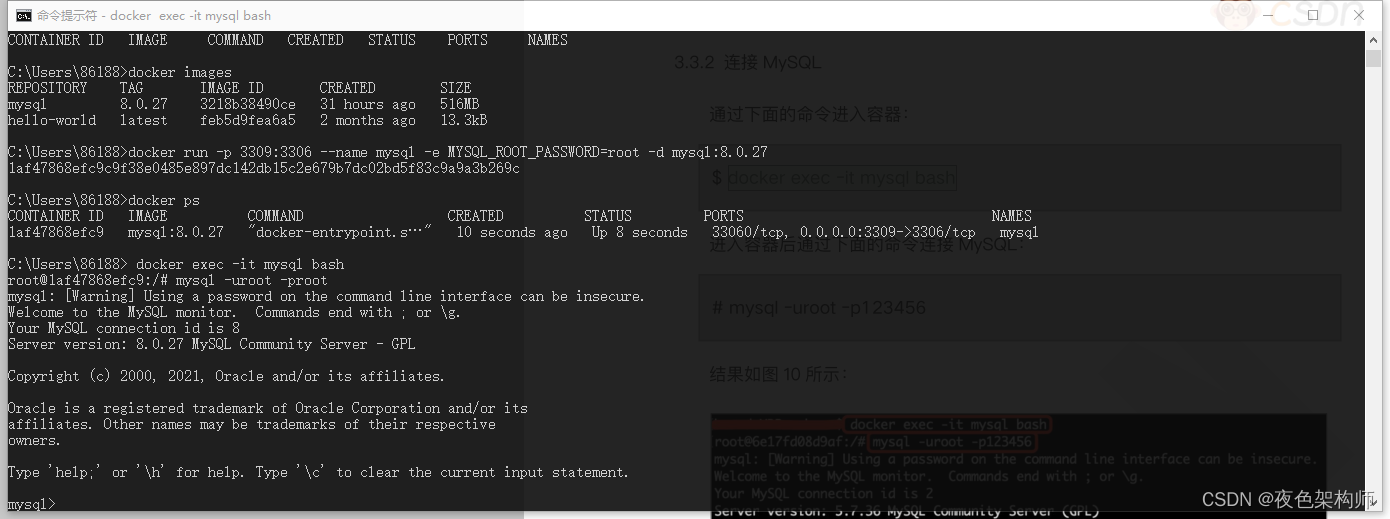The height and width of the screenshot is (519, 1390).
Task: Click the 'docker run -p 3309:3306' command line
Action: [388, 152]
